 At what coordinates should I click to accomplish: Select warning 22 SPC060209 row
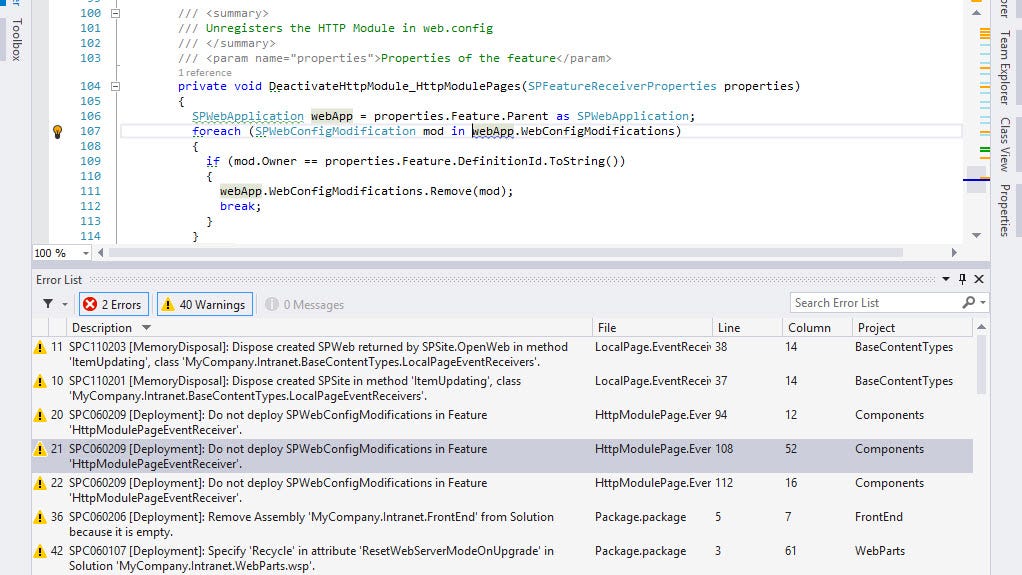coord(503,490)
